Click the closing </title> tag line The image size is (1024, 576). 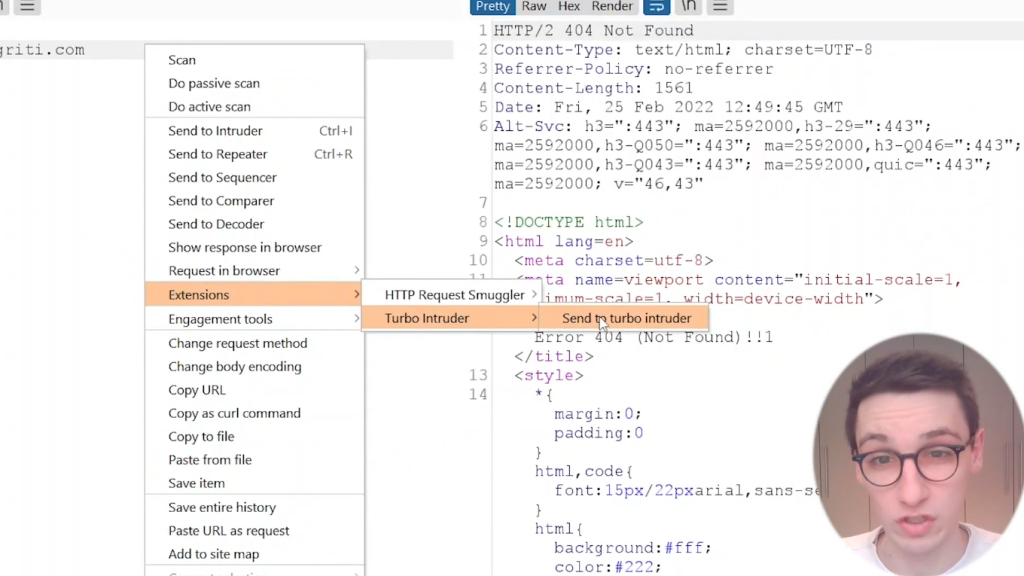[x=554, y=357]
